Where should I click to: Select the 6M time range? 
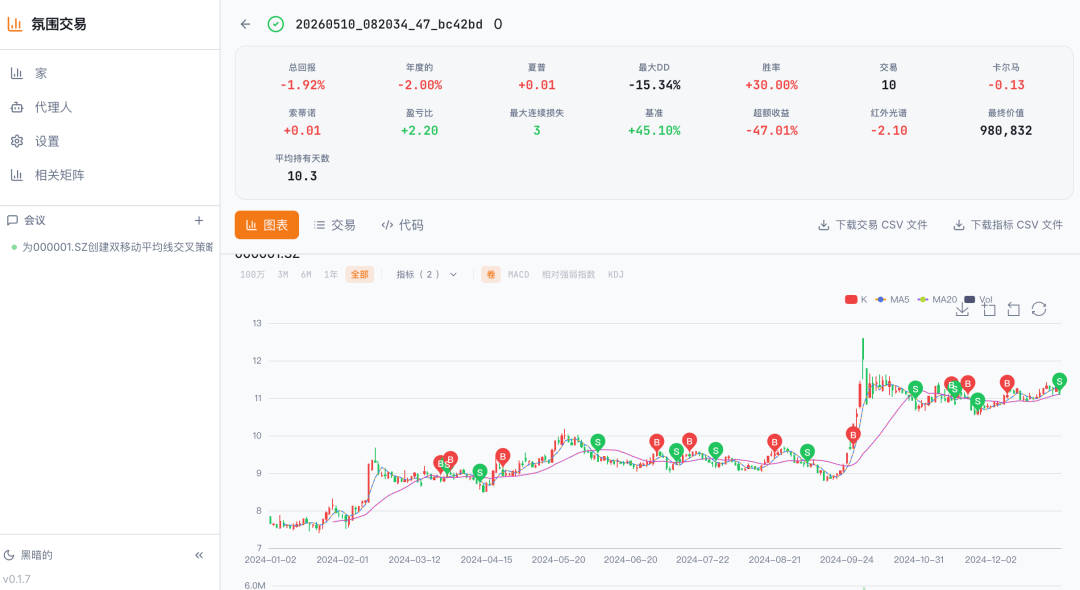coord(306,275)
